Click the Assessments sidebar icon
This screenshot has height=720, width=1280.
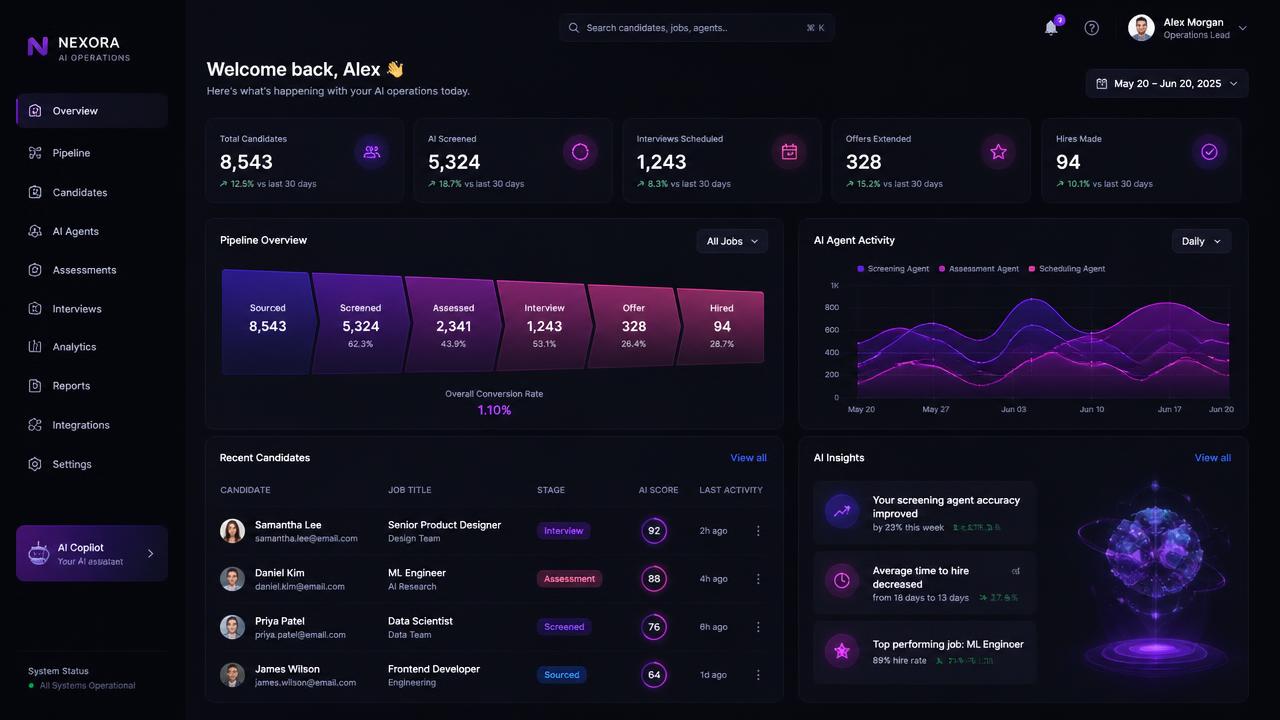35,270
